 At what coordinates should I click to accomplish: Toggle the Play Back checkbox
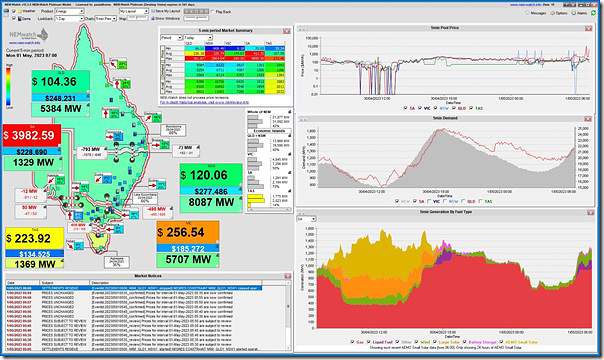pyautogui.click(x=213, y=12)
